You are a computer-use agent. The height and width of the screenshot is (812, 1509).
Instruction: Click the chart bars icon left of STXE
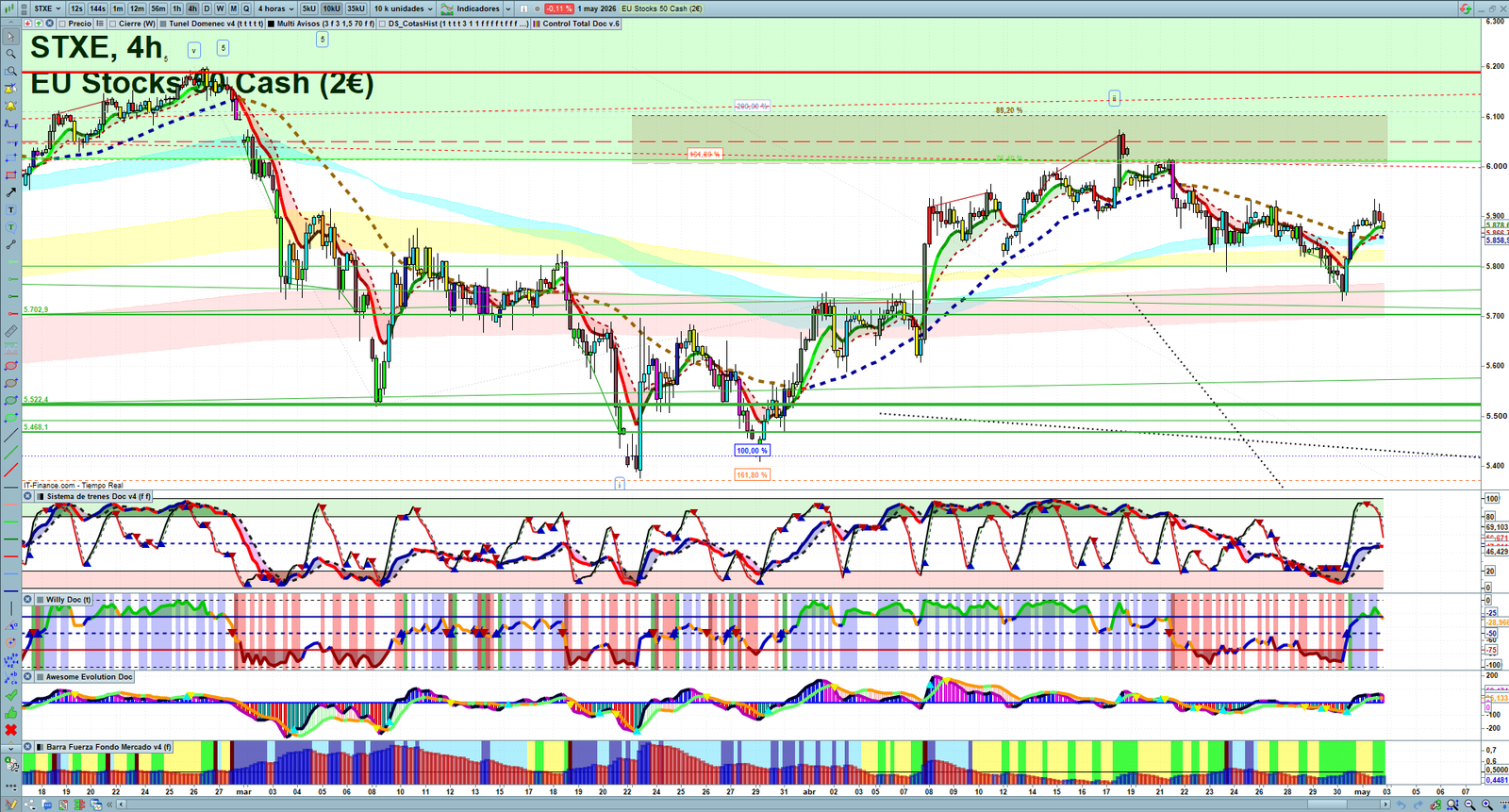tap(8, 8)
